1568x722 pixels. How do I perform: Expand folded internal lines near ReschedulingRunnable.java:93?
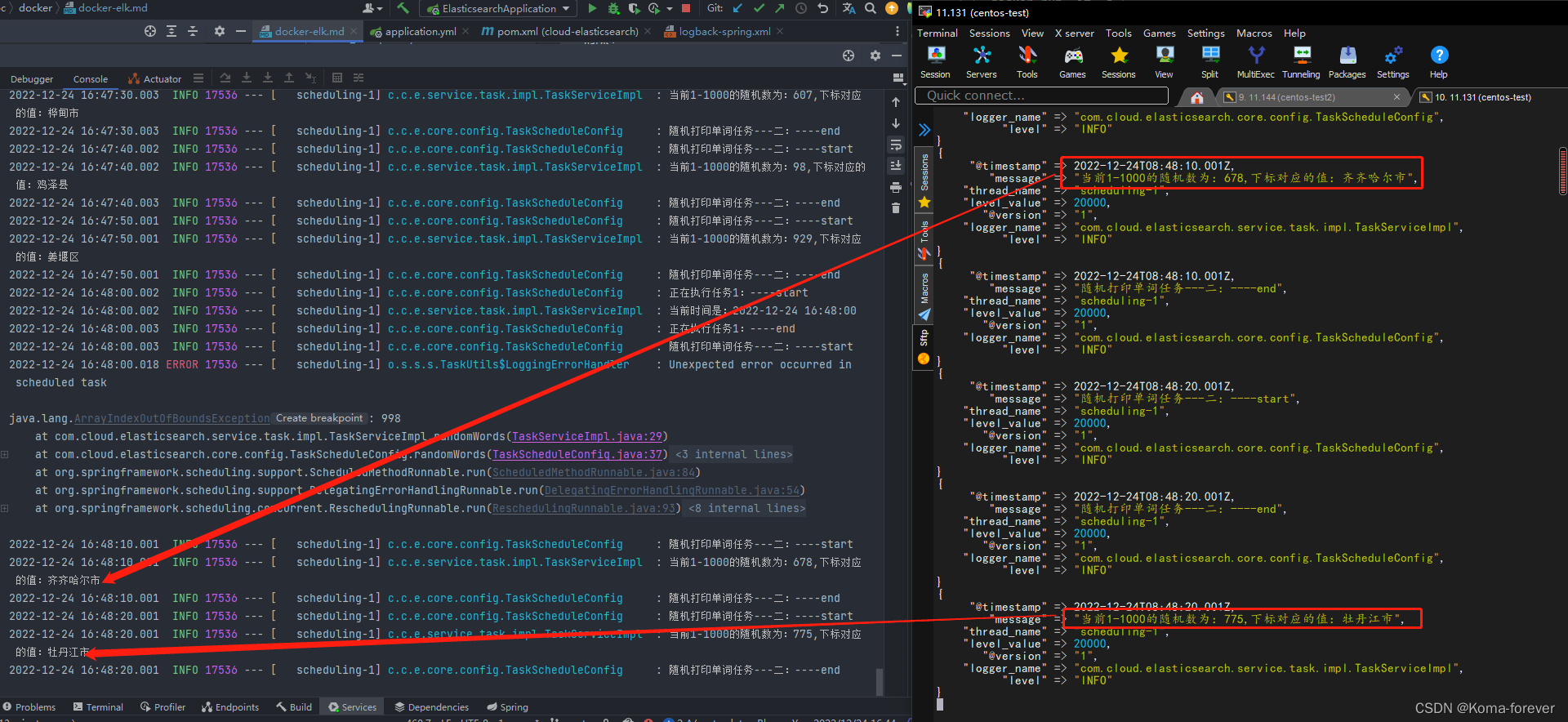5,508
